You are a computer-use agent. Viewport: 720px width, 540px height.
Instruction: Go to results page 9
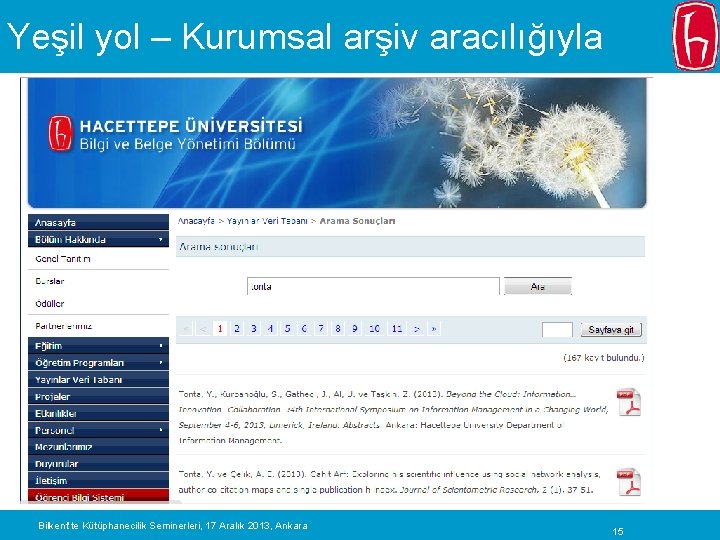(354, 329)
